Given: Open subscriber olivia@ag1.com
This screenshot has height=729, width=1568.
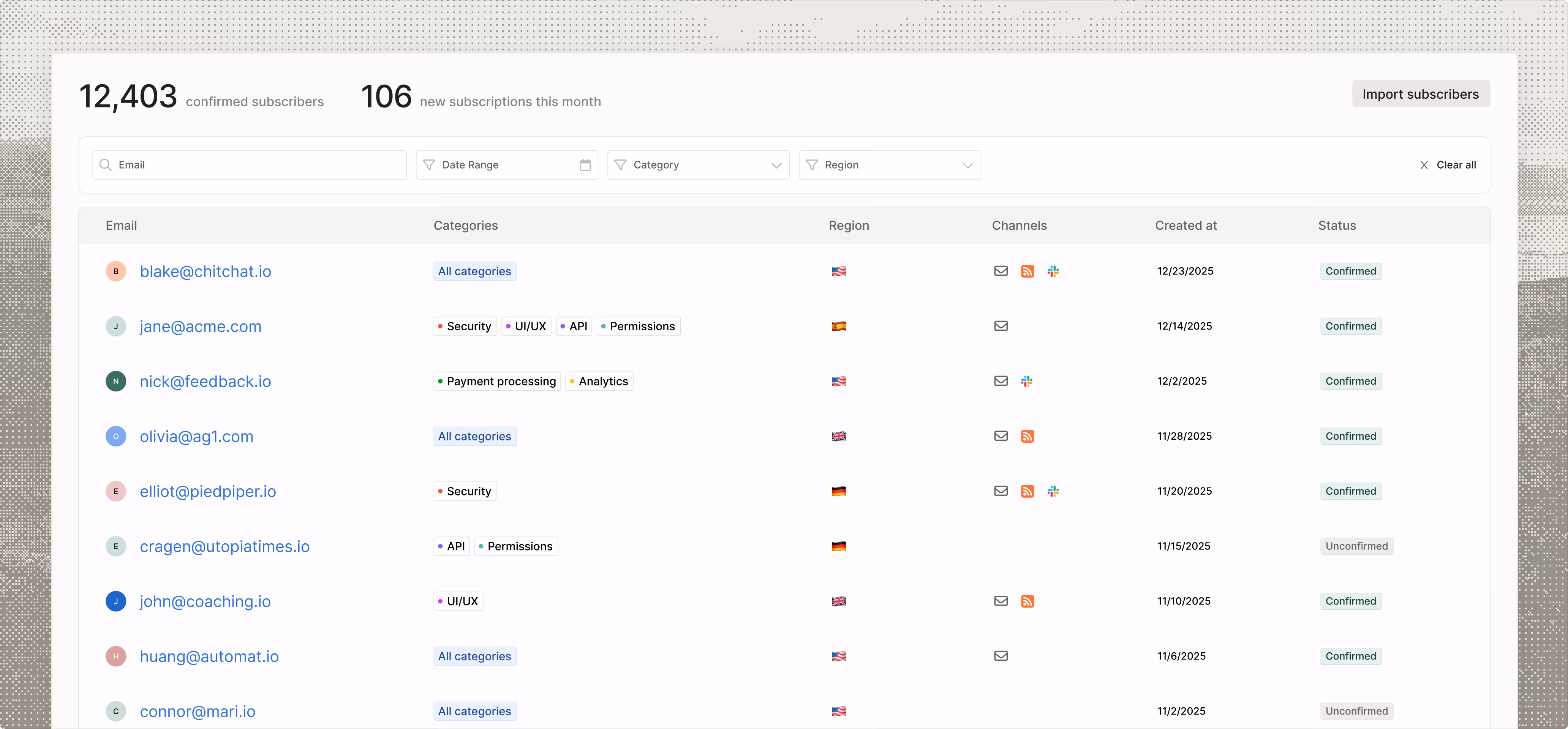Looking at the screenshot, I should click(197, 436).
